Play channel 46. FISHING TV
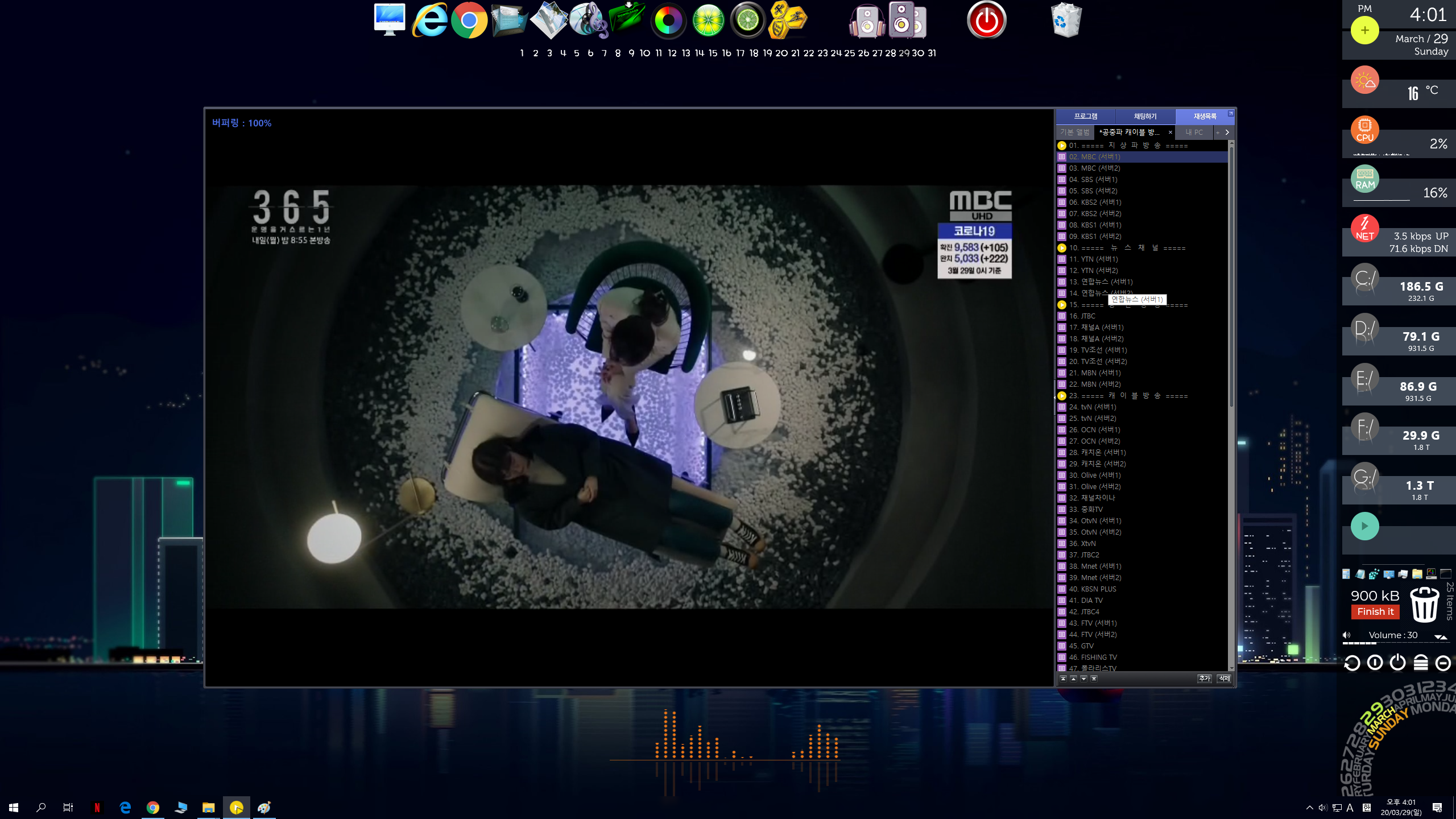Viewport: 1456px width, 819px height. tap(1142, 657)
